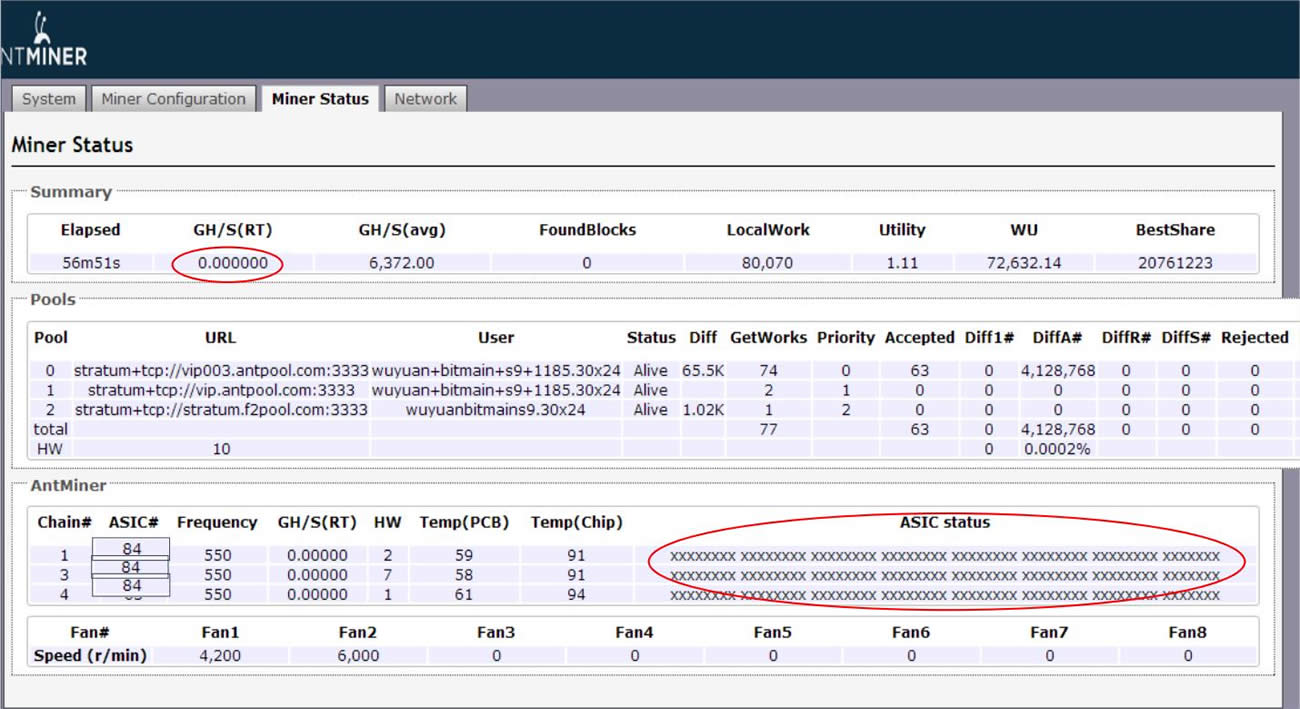Viewport: 1300px width, 709px height.
Task: Click the Elapsed time value 56m51s
Action: coord(90,263)
